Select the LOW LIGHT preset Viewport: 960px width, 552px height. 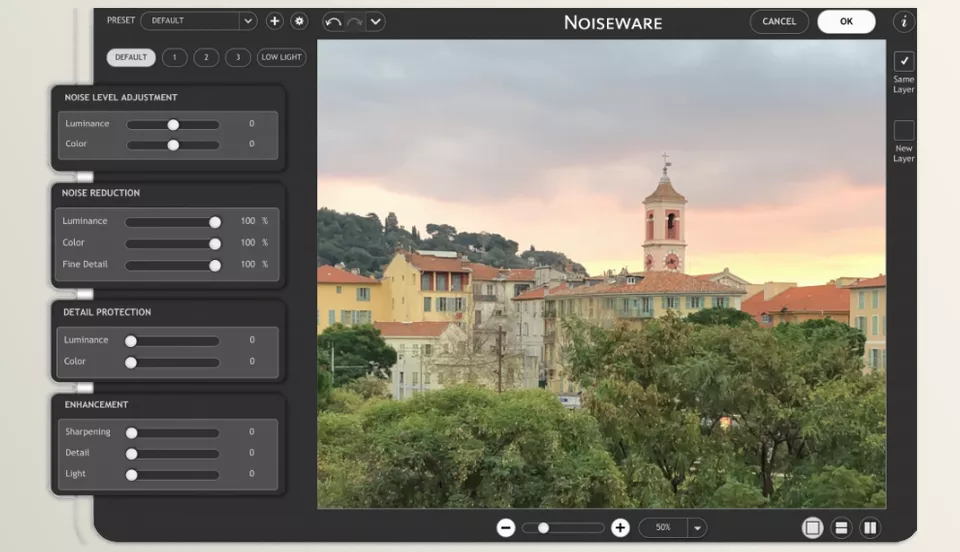tap(282, 58)
